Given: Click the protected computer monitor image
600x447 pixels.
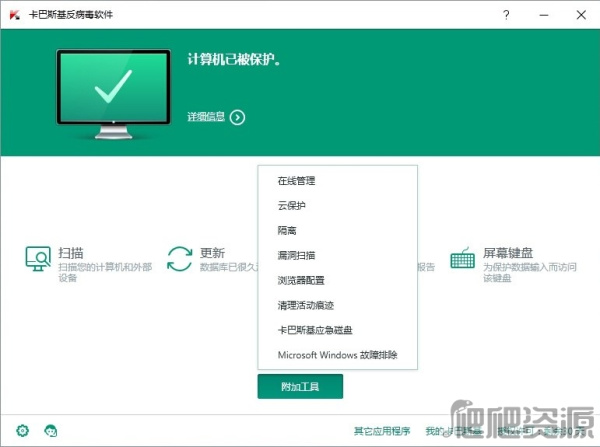Looking at the screenshot, I should tap(114, 94).
